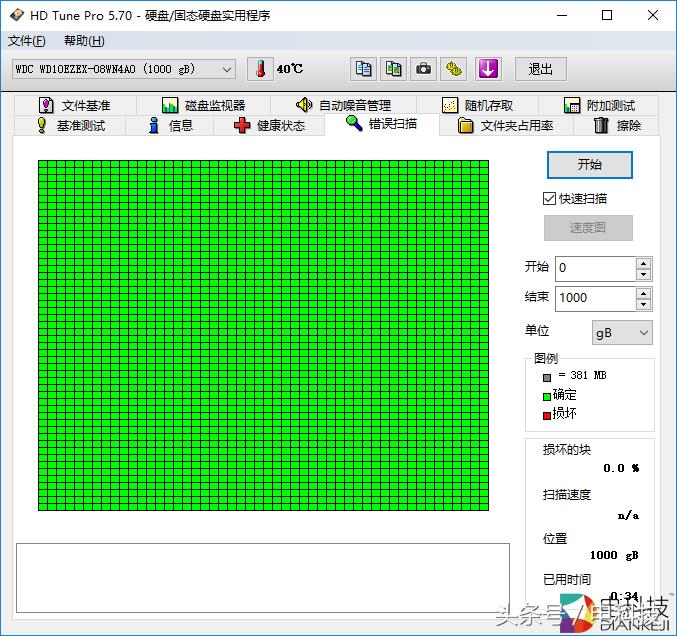
Task: Click the copy text to clipboard icon
Action: tap(363, 69)
